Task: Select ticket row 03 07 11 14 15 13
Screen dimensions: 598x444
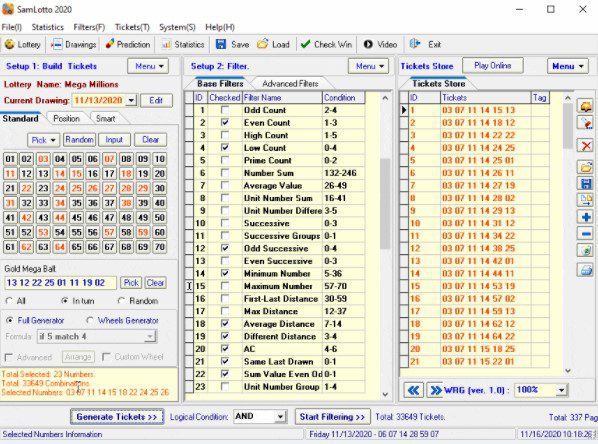Action: coord(480,110)
